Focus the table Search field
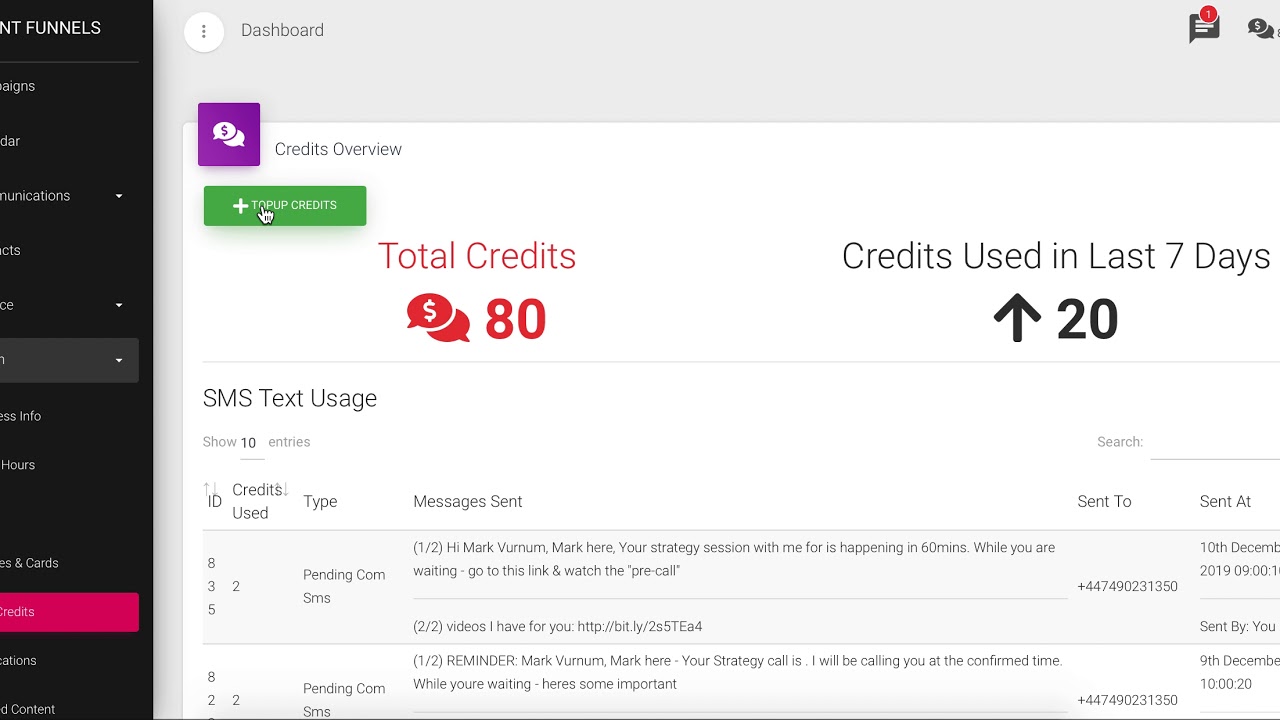This screenshot has width=1280, height=720. click(1215, 442)
